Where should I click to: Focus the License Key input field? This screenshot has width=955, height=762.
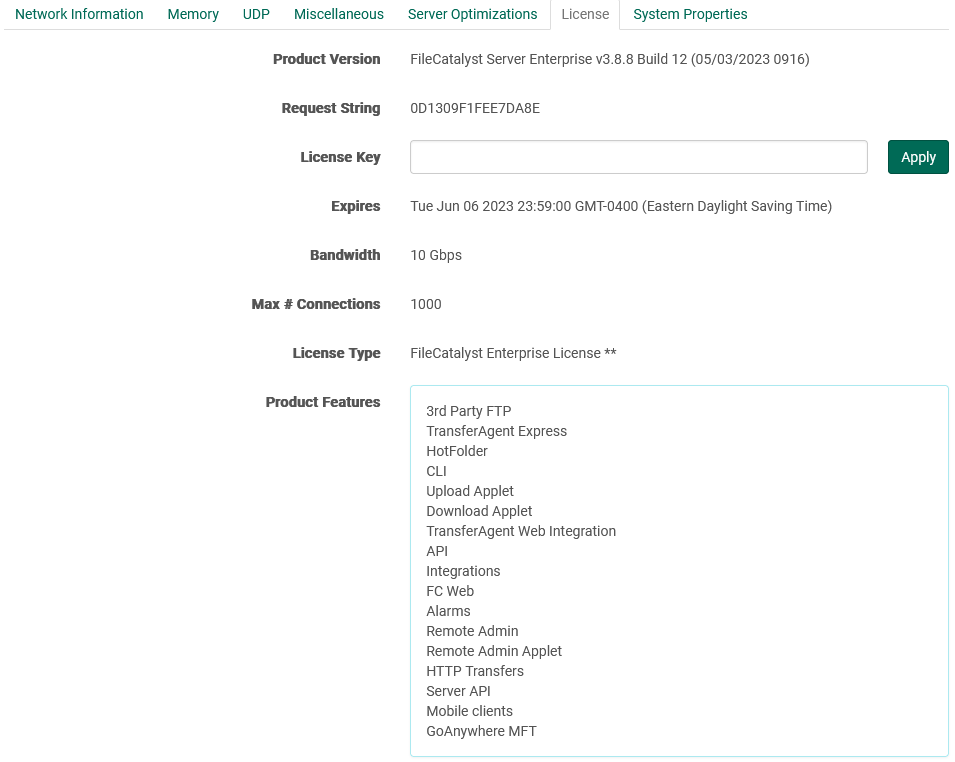(638, 157)
